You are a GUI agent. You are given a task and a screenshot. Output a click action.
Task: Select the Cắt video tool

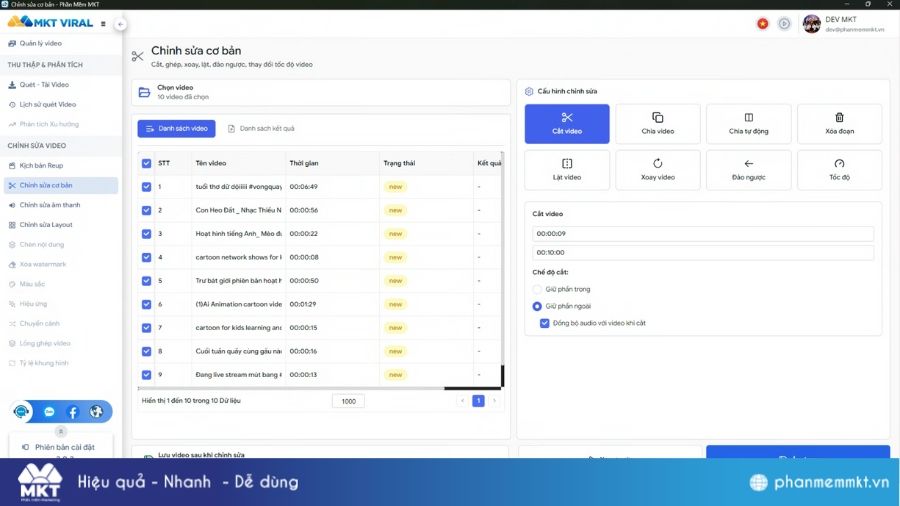pos(567,123)
